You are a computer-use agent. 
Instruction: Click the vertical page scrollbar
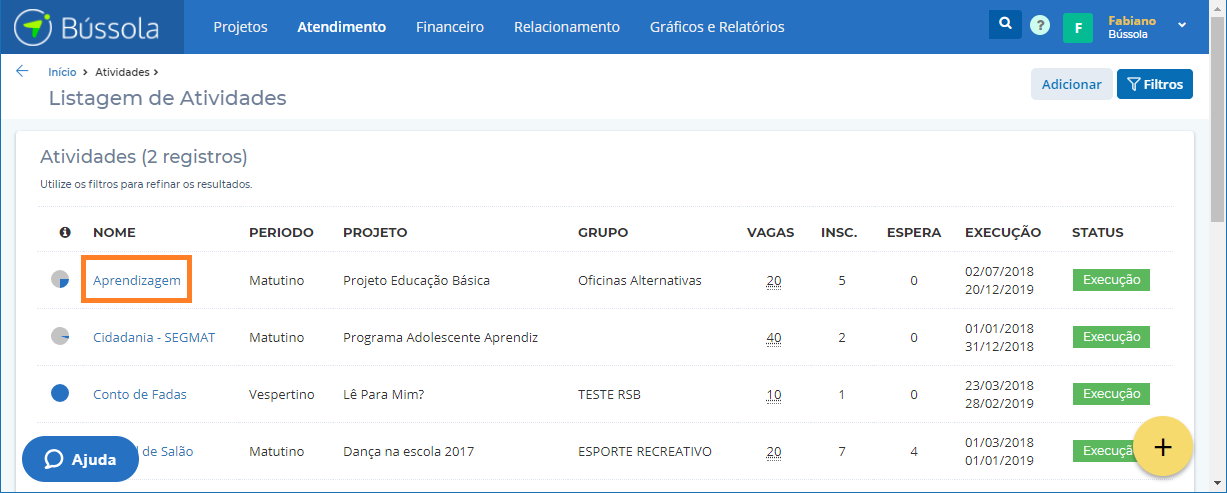[1217, 150]
